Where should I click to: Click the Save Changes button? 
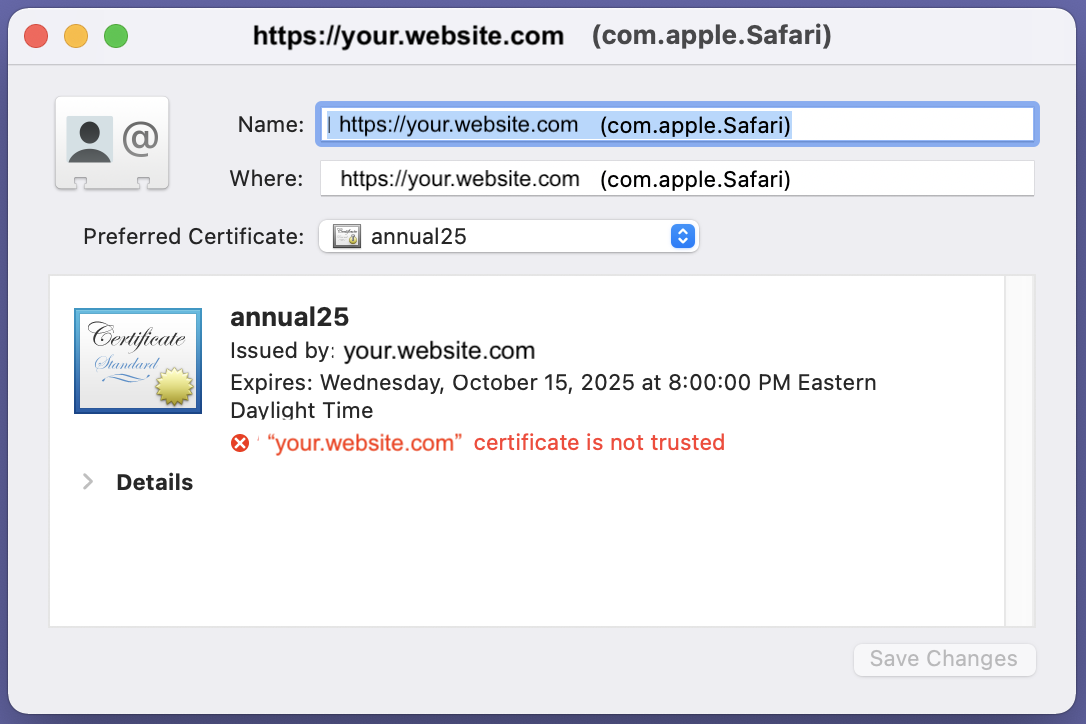coord(945,659)
